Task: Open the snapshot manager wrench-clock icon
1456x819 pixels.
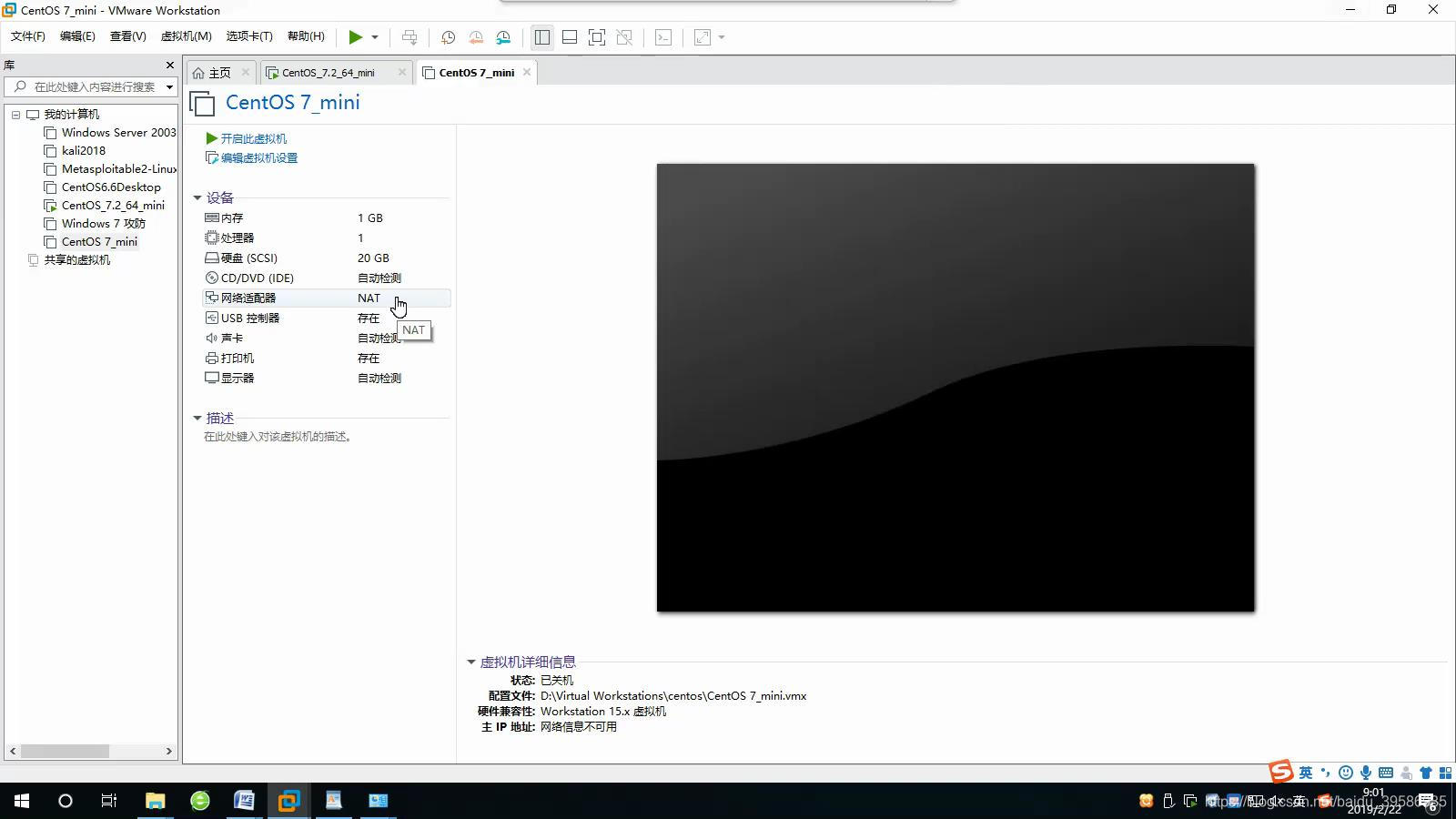Action: pos(503,37)
